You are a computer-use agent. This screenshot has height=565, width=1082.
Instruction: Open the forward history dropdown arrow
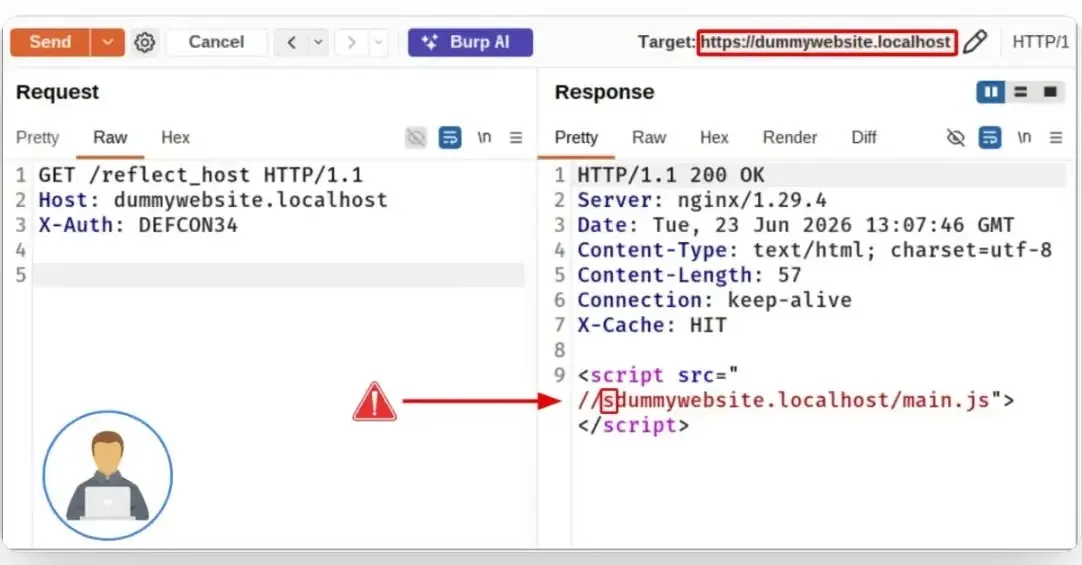coord(378,42)
